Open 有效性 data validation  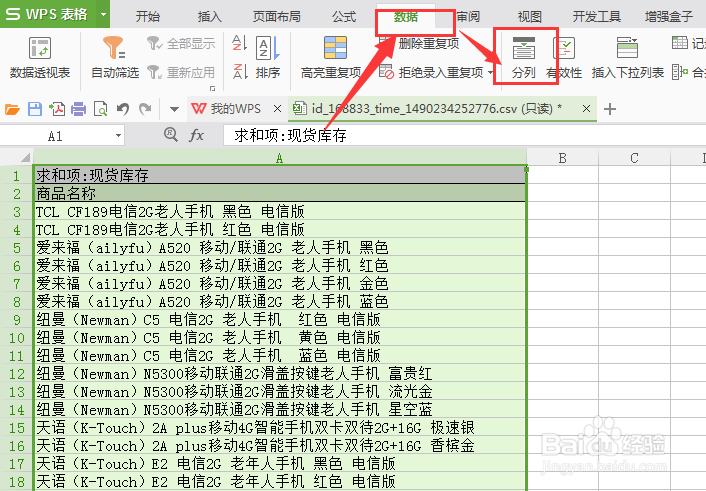564,58
